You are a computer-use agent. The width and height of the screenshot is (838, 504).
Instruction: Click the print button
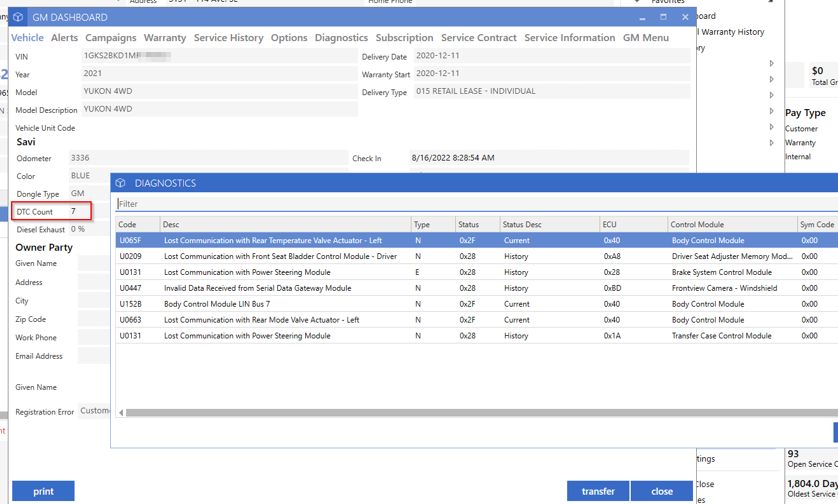(43, 491)
